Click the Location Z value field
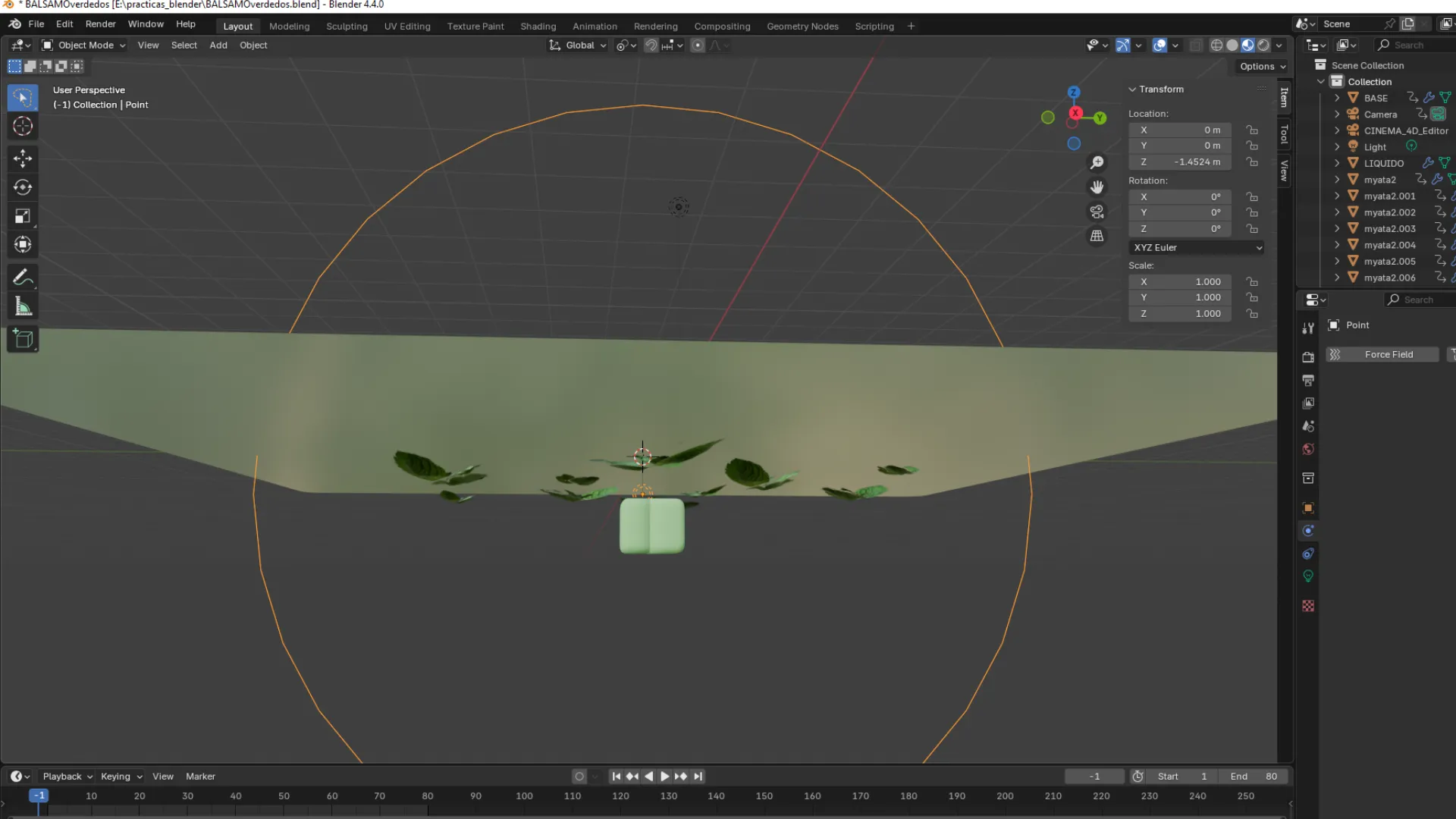 tap(1179, 162)
